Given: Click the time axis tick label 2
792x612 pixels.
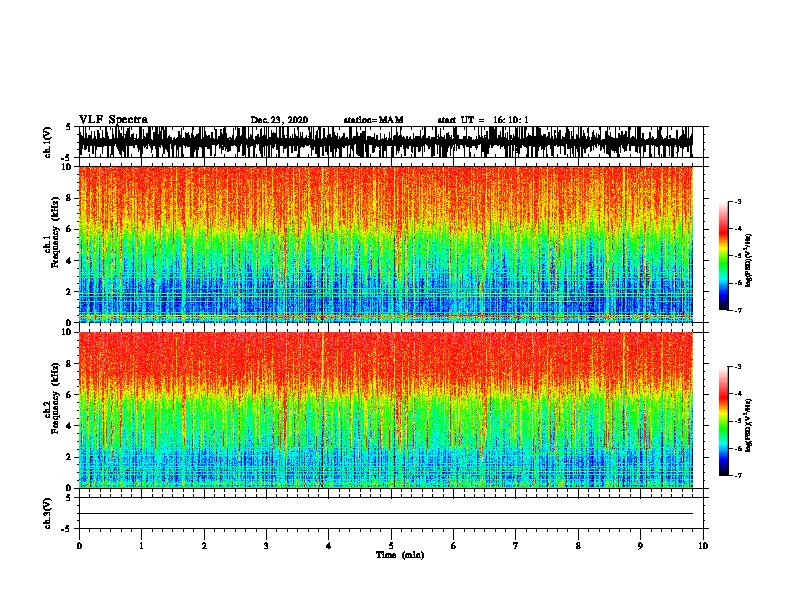Looking at the screenshot, I should (204, 546).
